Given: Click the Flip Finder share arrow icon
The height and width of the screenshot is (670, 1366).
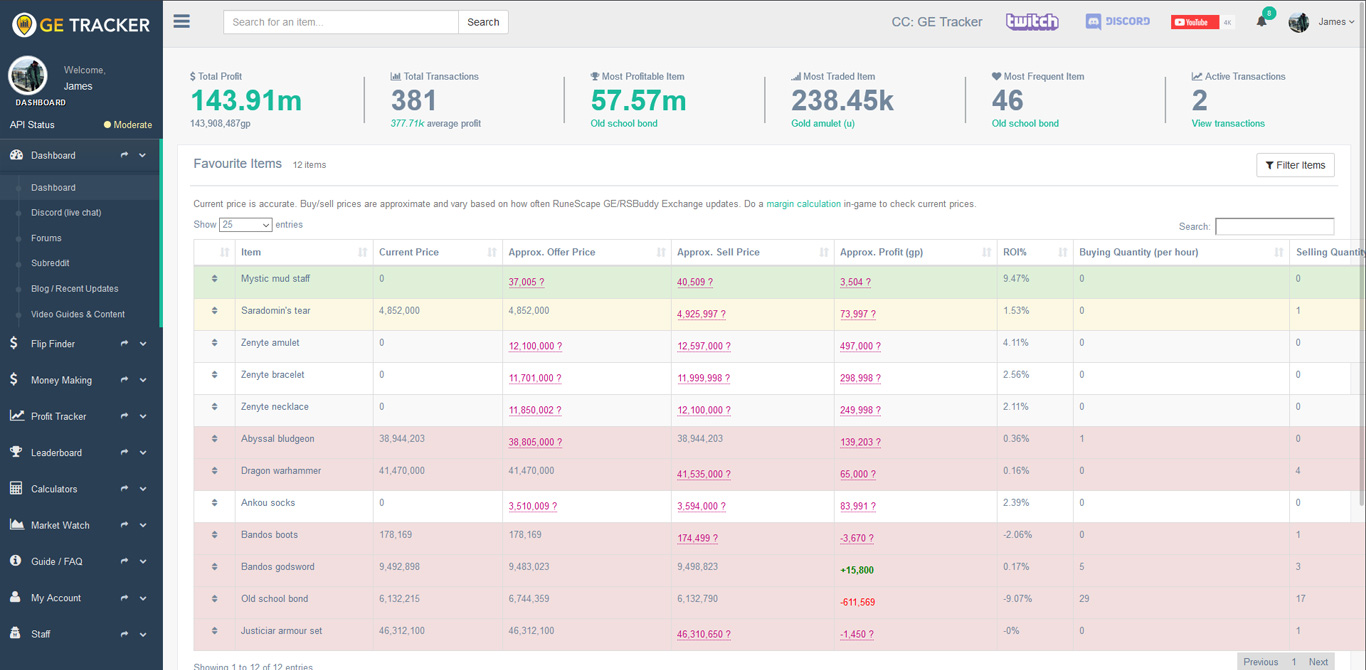Looking at the screenshot, I should click(x=125, y=344).
